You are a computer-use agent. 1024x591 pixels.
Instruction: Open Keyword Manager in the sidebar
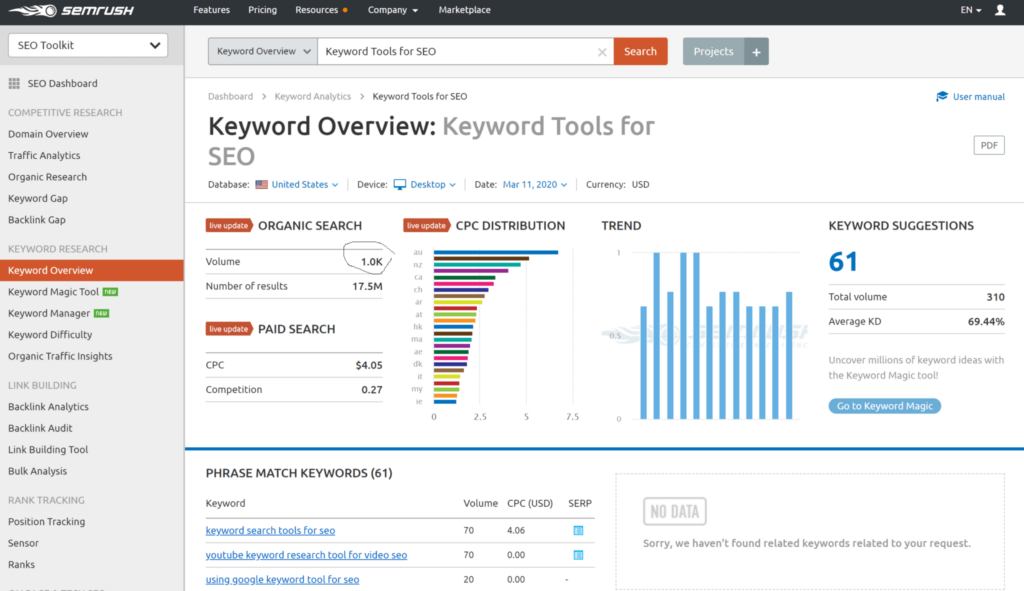(x=49, y=313)
